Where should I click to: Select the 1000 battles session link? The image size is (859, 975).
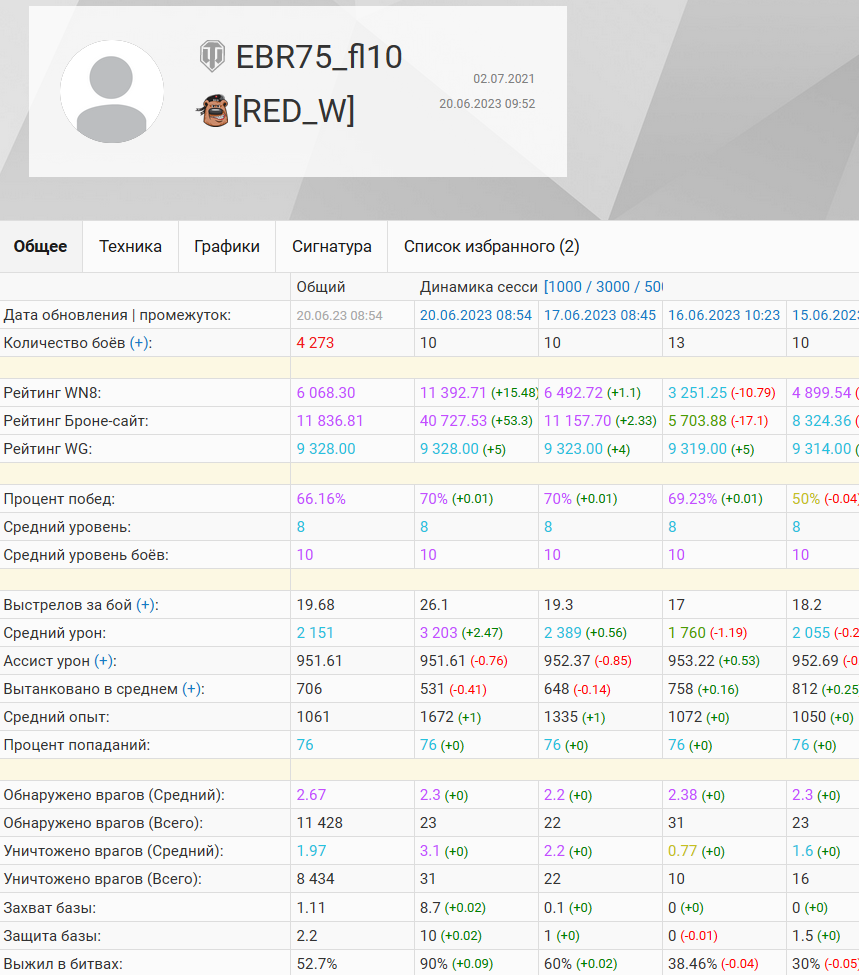(x=568, y=287)
